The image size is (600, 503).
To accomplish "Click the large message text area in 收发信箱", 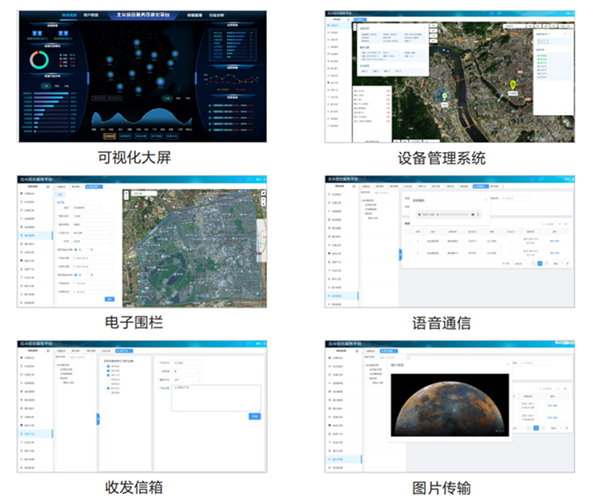I will (216, 398).
